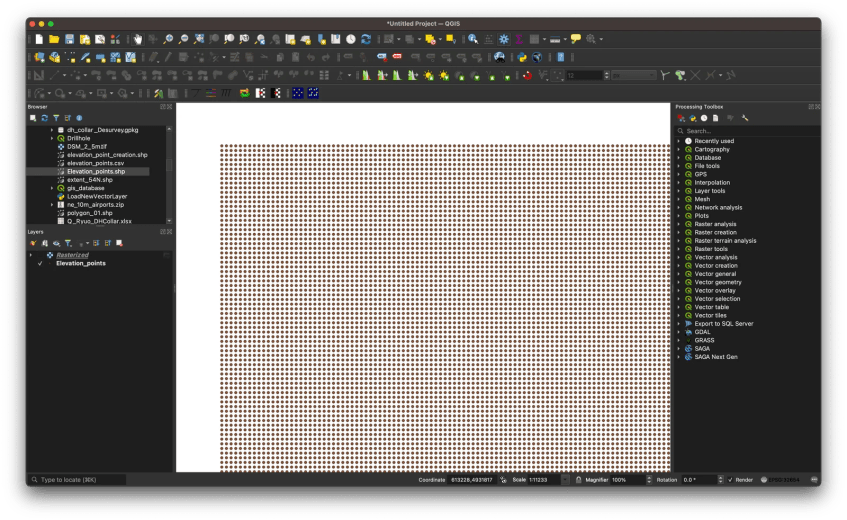Click the EPSG:32654 CRS button in the status bar
The image size is (847, 520).
click(x=780, y=480)
